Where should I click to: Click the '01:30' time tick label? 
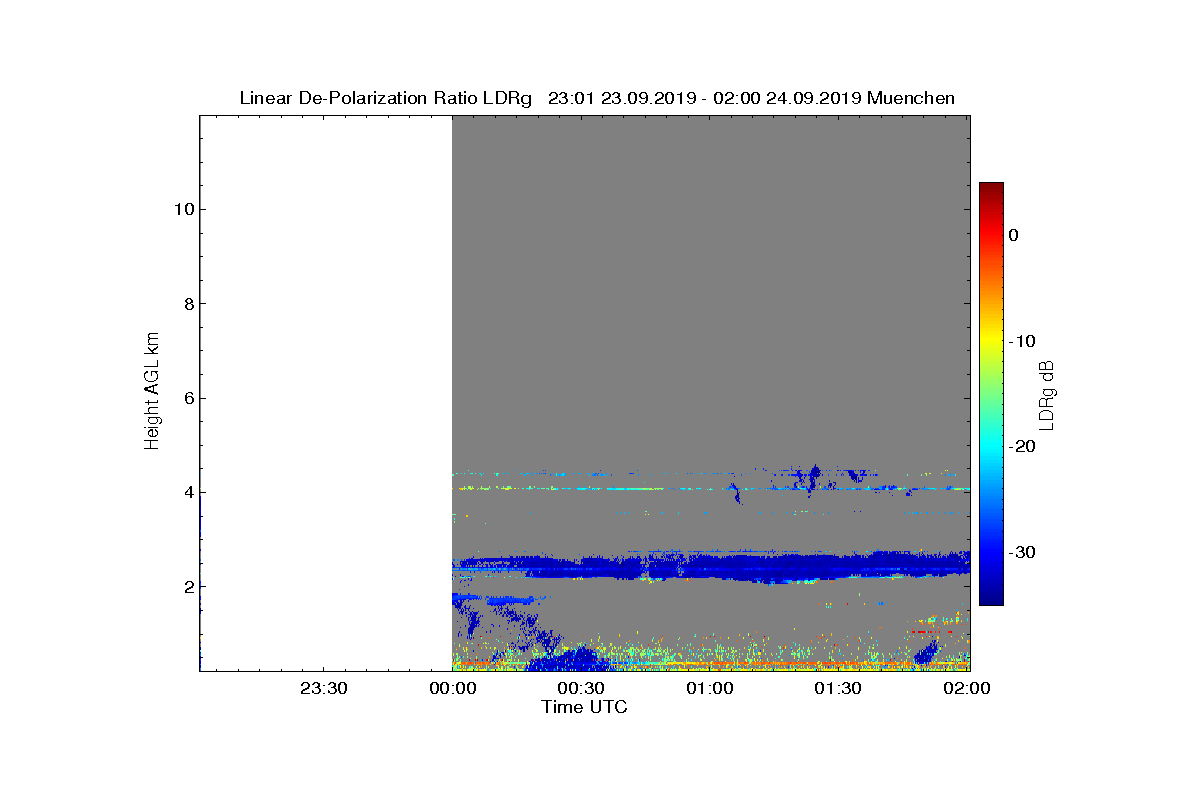click(838, 689)
